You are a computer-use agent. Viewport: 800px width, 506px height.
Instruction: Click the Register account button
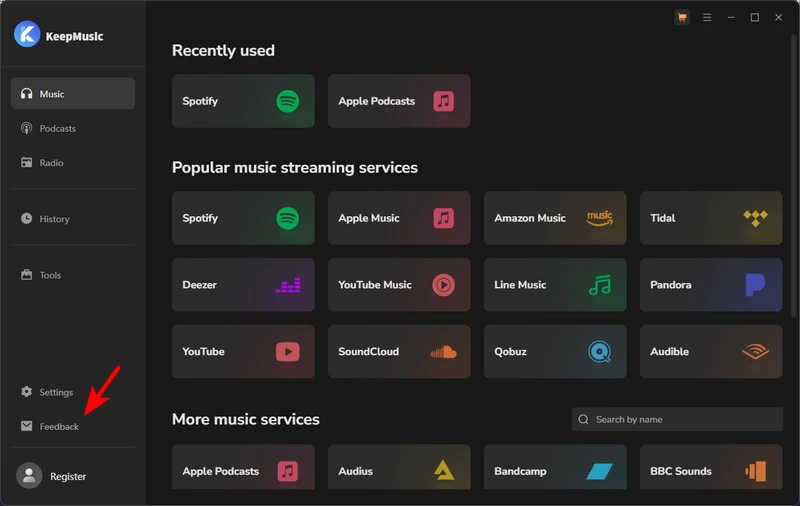68,476
